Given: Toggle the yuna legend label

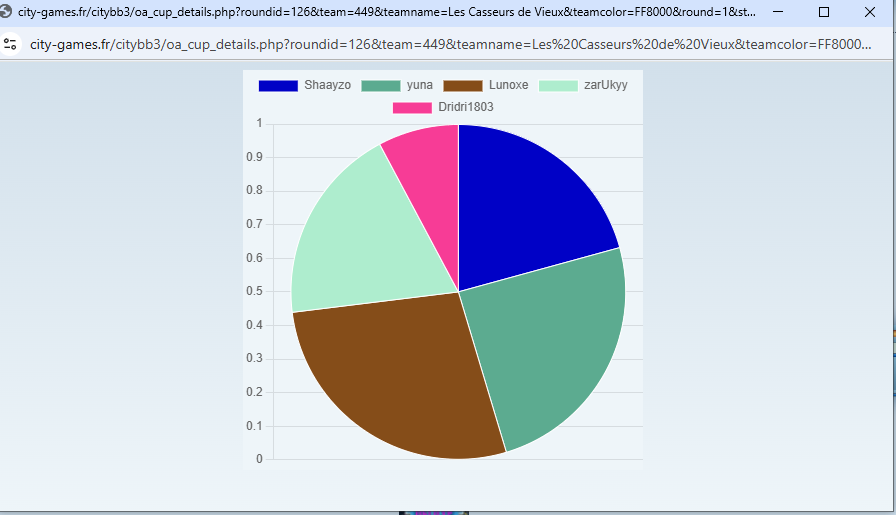Looking at the screenshot, I should (x=420, y=86).
